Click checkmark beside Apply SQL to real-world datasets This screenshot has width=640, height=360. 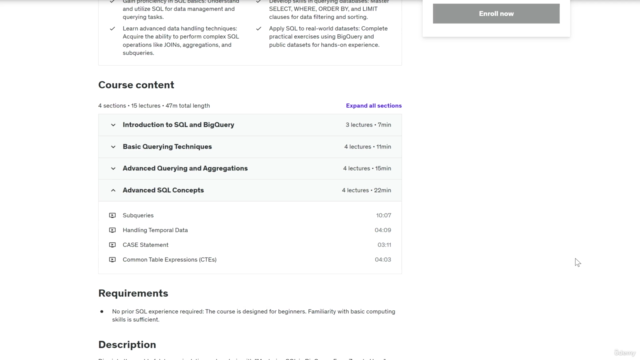pyautogui.click(x=258, y=29)
